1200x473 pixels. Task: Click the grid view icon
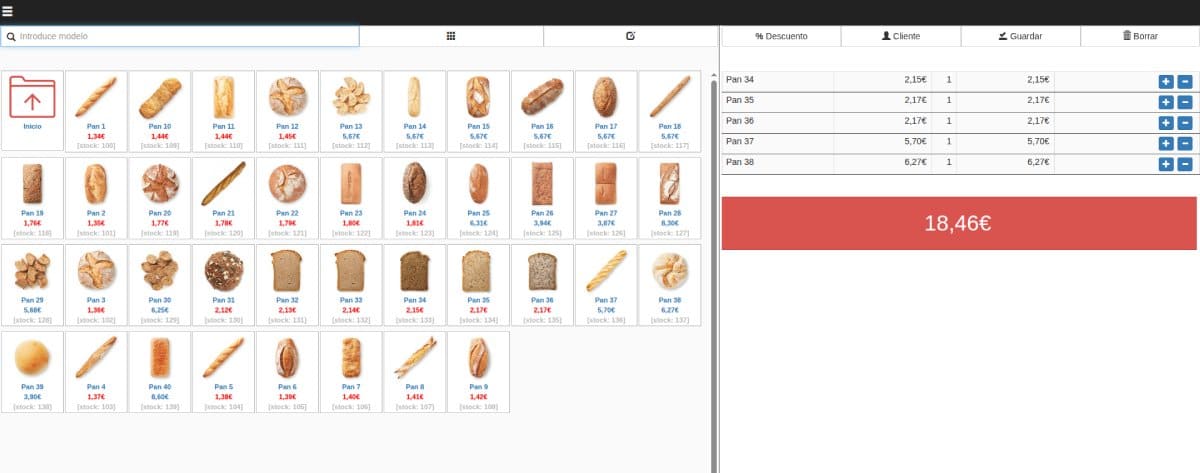451,36
